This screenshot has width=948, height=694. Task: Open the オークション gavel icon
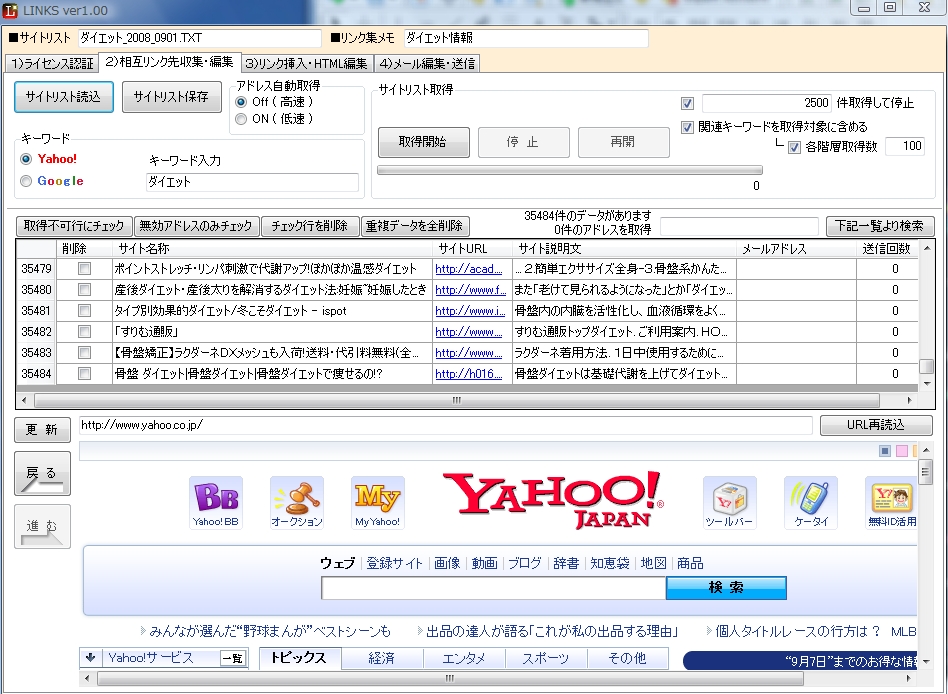click(297, 502)
